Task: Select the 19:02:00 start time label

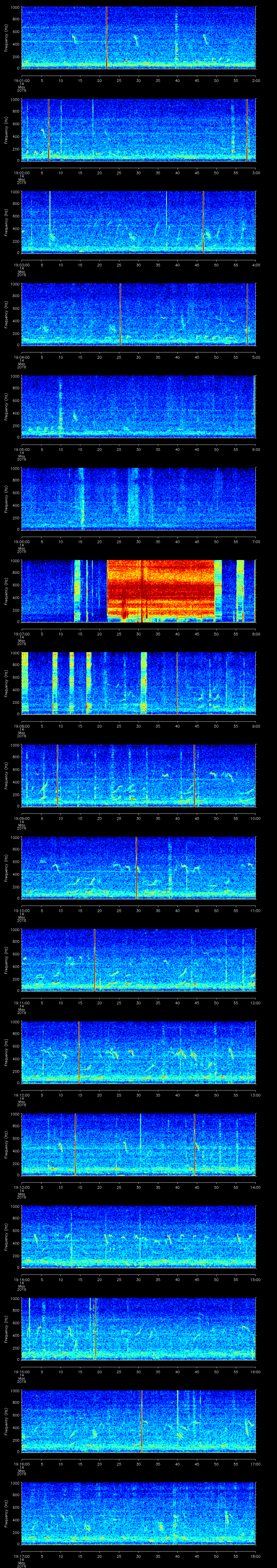Action: (x=21, y=173)
